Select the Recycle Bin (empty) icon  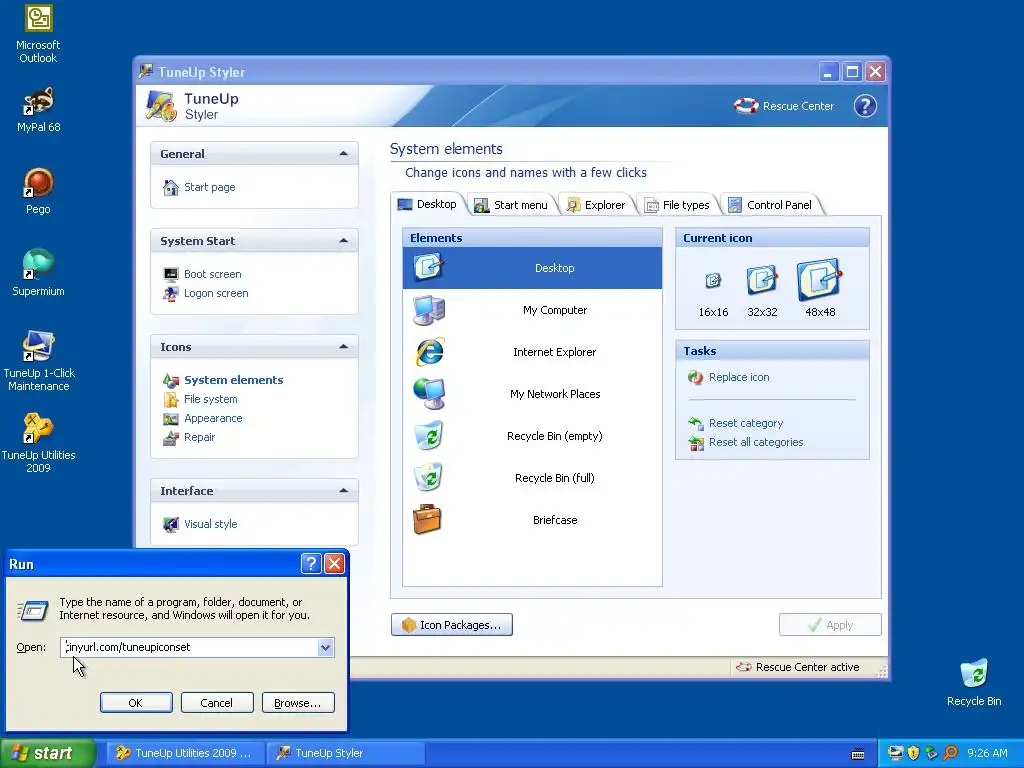coord(429,436)
